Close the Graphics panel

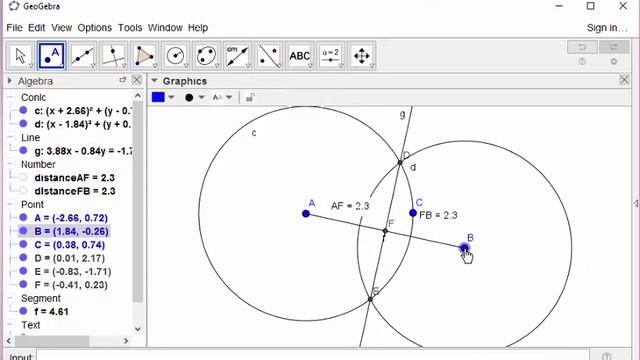coord(624,80)
